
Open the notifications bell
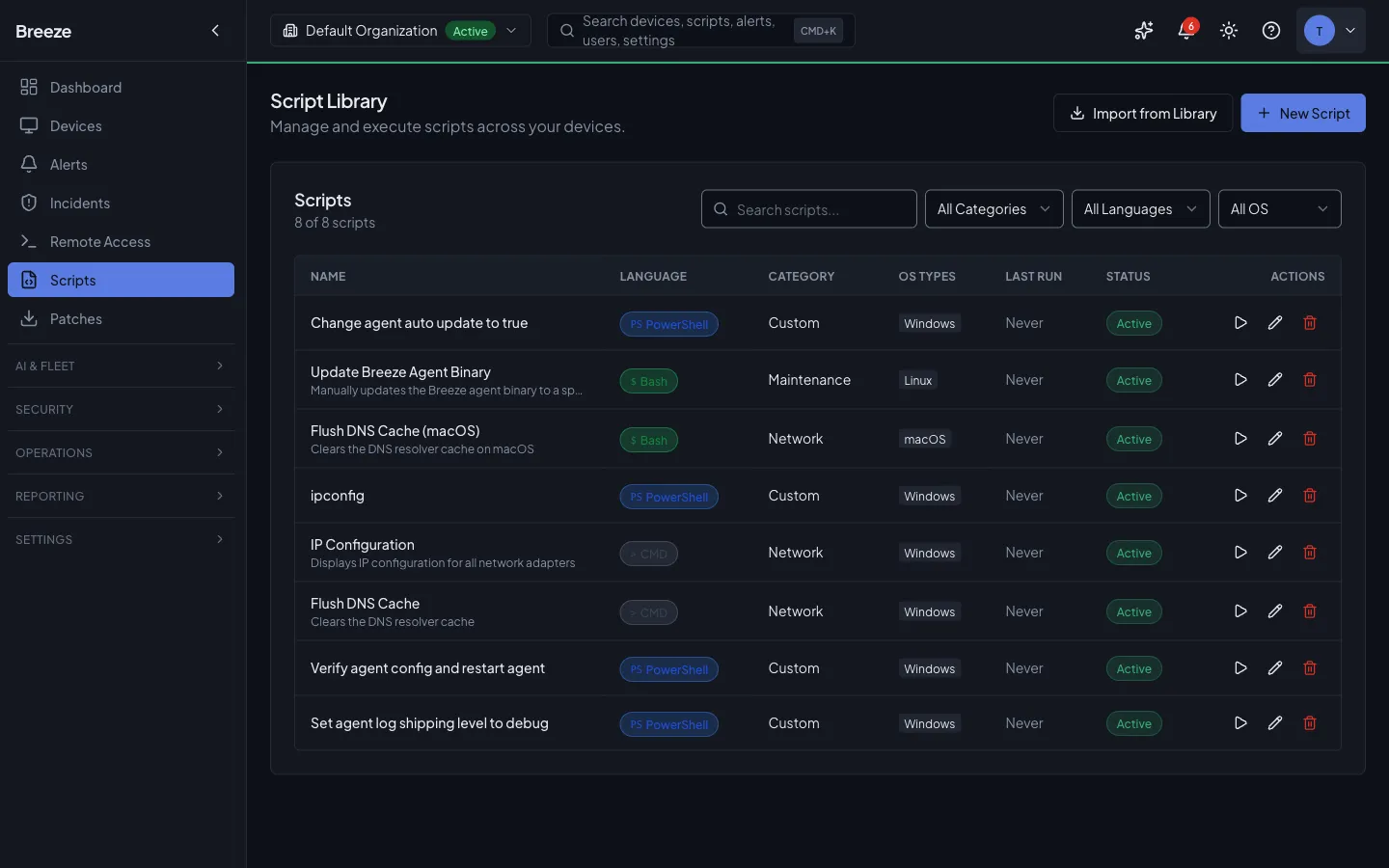1185,30
